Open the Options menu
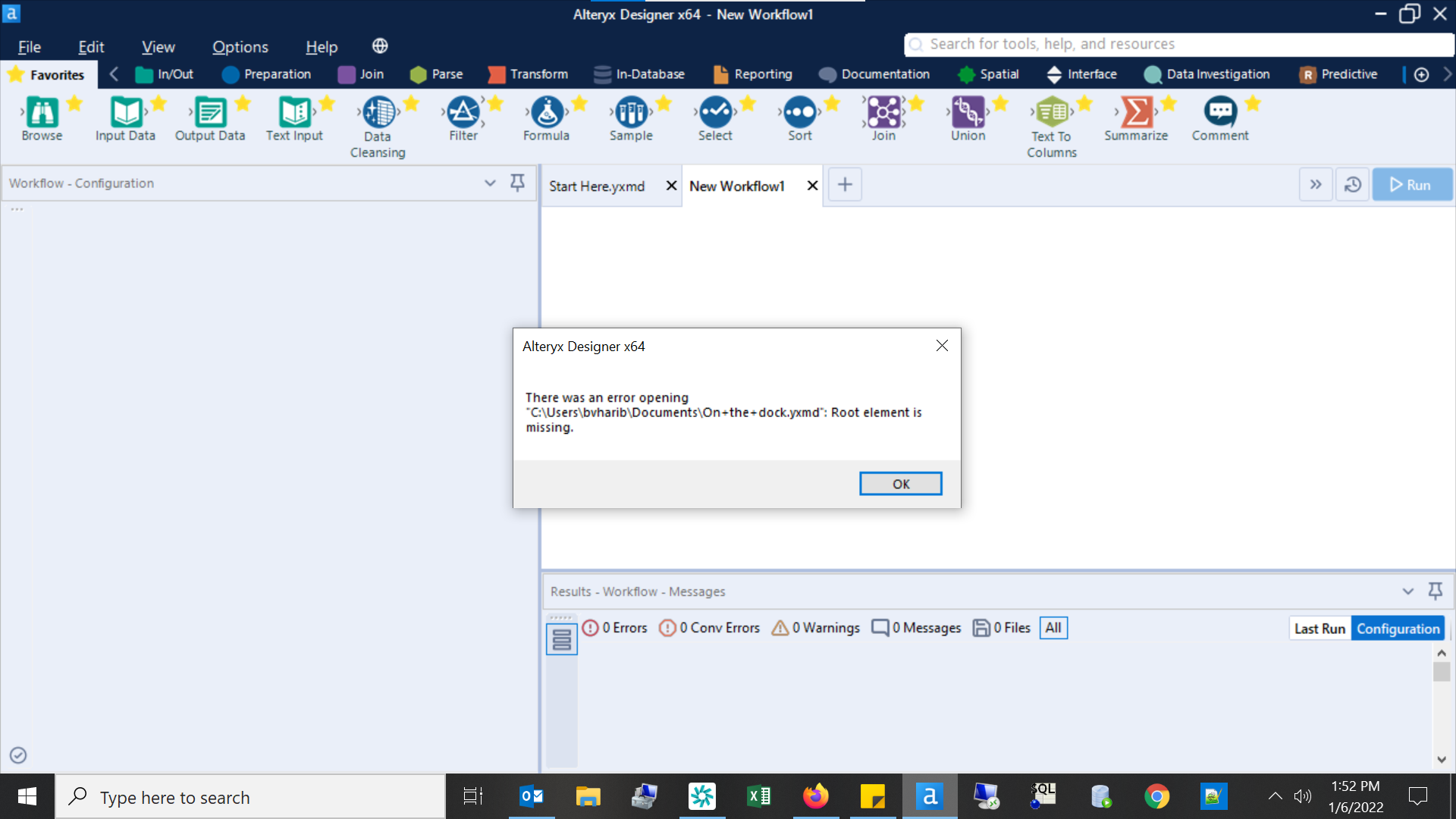The height and width of the screenshot is (819, 1456). click(240, 47)
